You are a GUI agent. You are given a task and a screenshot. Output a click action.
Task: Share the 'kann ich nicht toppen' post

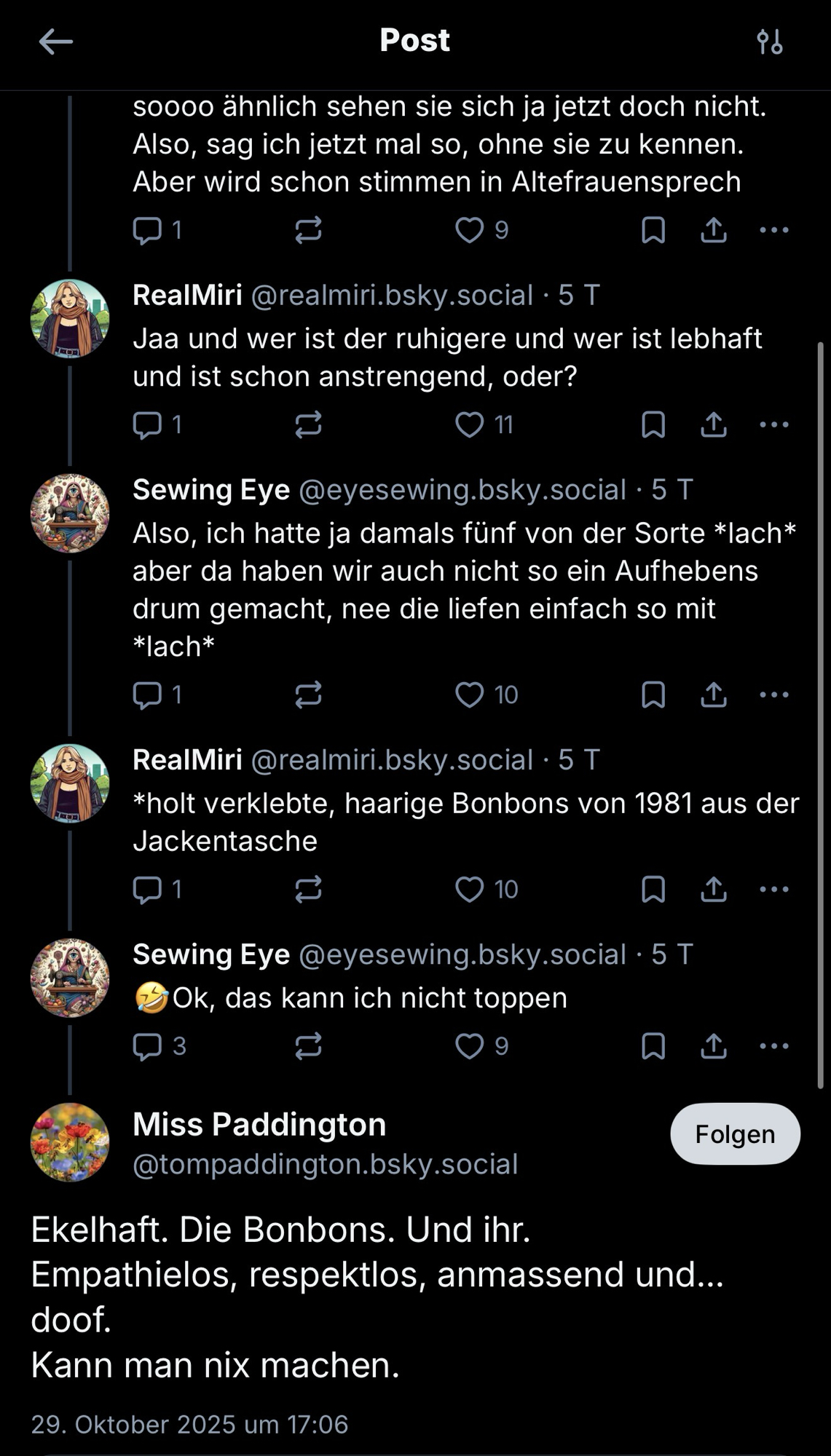(x=714, y=1046)
